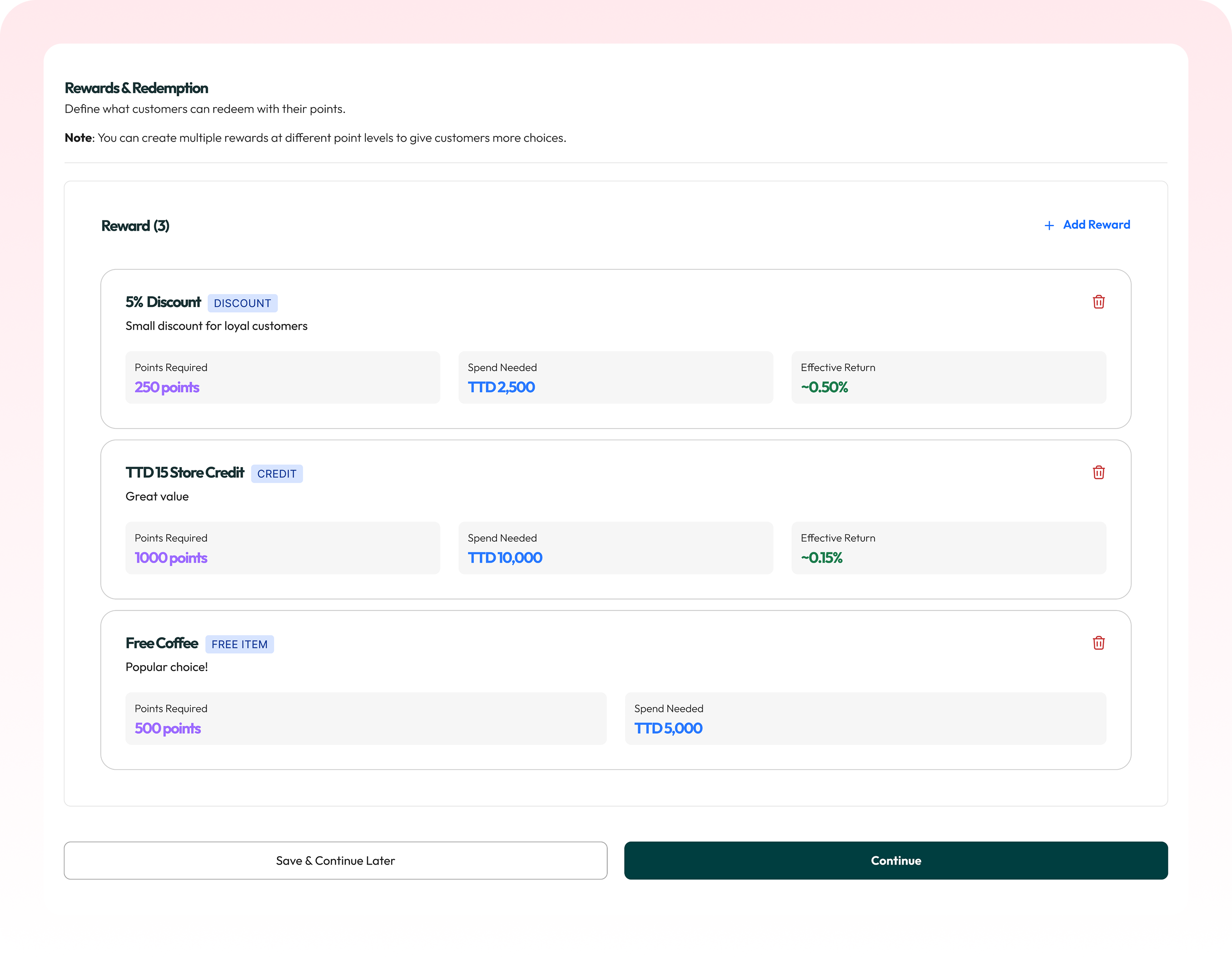This screenshot has height=959, width=1232.
Task: Click the DISCOUNT type badge
Action: coord(243,303)
